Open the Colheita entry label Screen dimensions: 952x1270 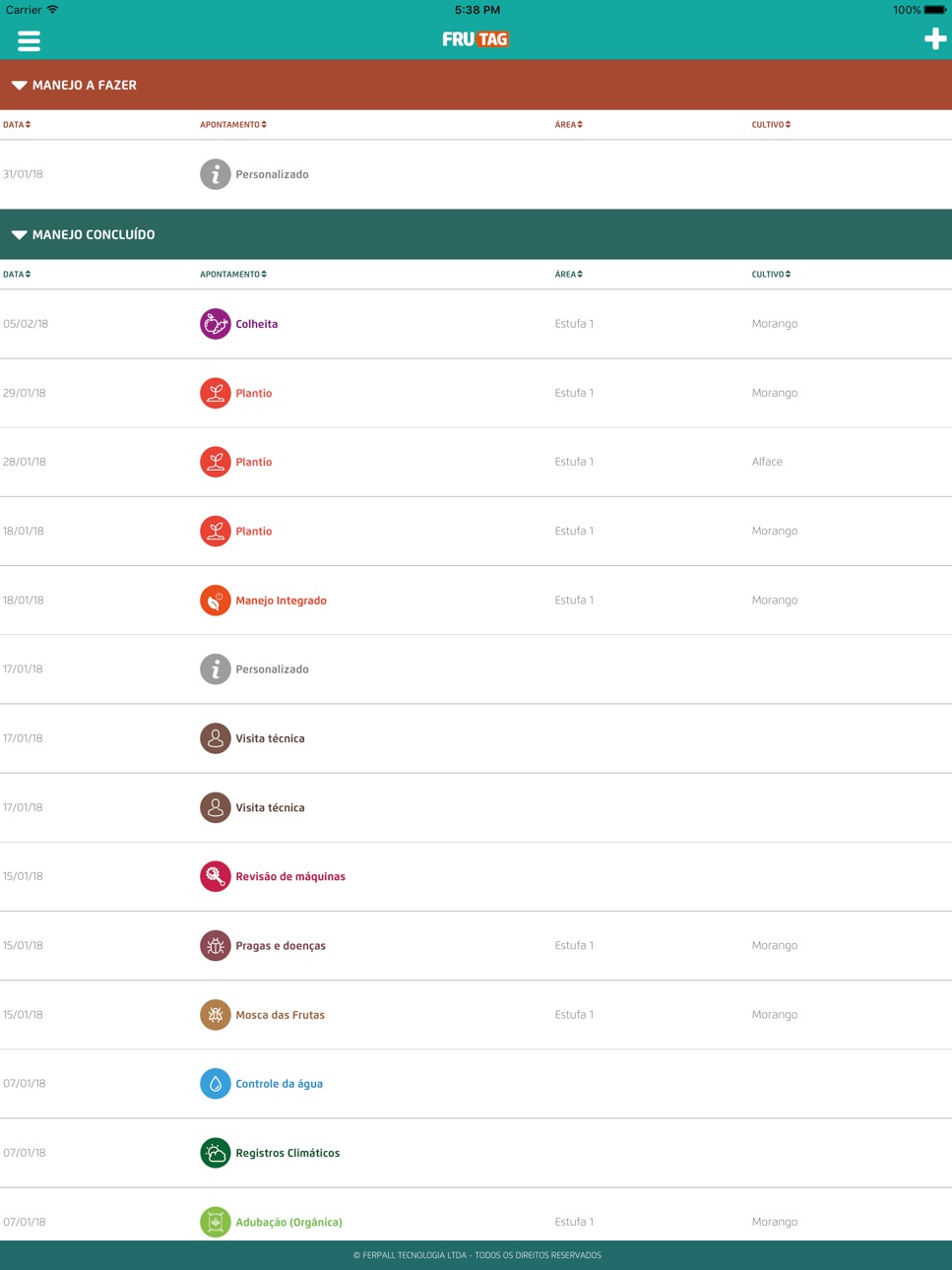257,324
